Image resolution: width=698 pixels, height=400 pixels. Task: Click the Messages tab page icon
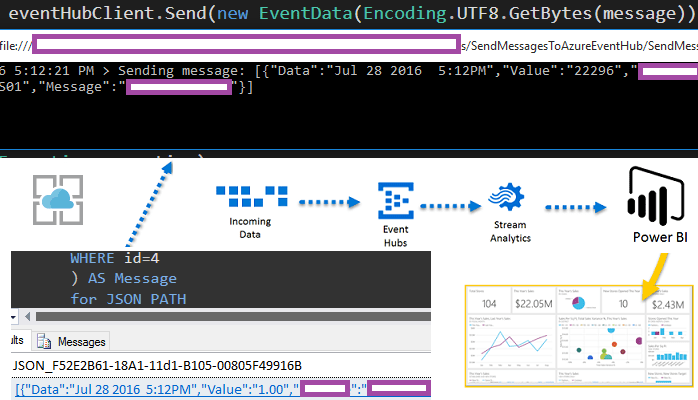coord(44,342)
